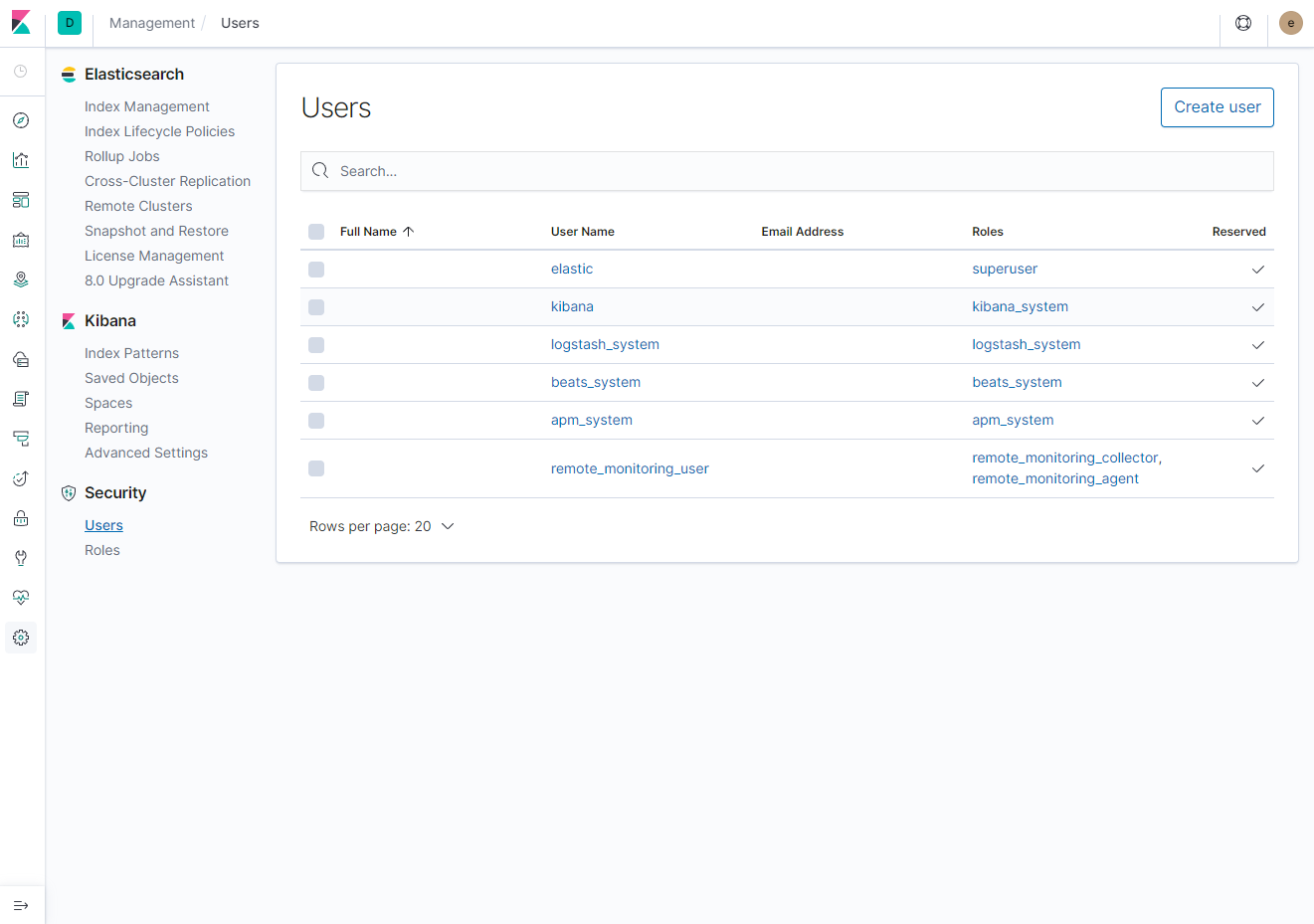The width and height of the screenshot is (1314, 924).
Task: Select Users under Security
Action: pos(103,525)
